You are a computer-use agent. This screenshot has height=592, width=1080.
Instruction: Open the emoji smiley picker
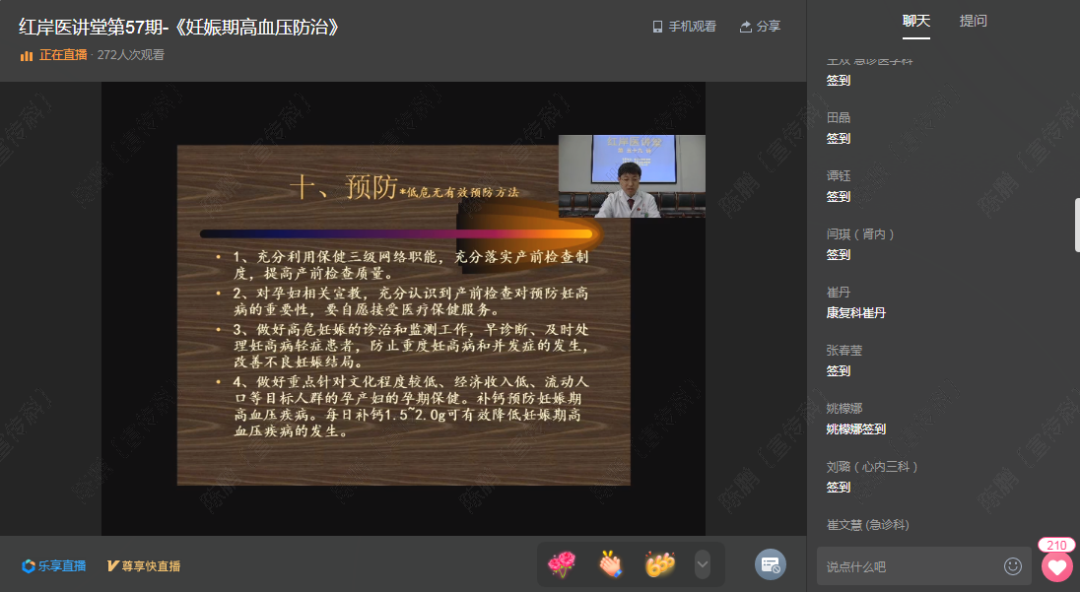click(x=1013, y=566)
